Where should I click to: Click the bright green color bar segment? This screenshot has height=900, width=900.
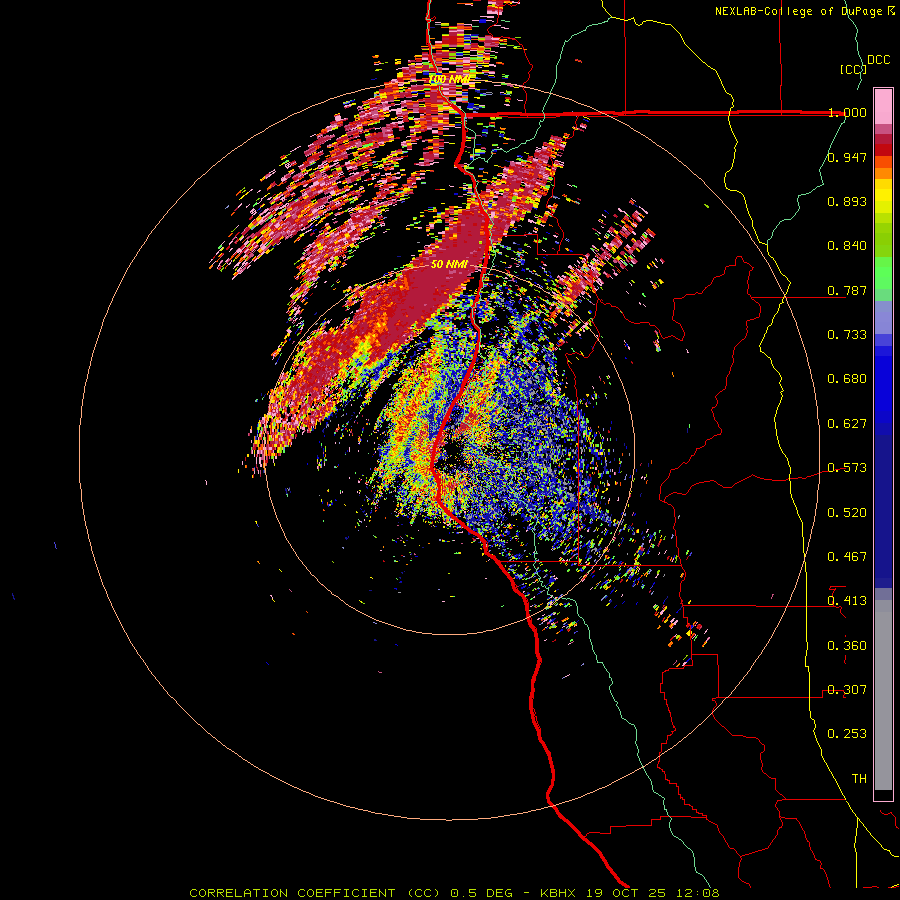point(883,273)
